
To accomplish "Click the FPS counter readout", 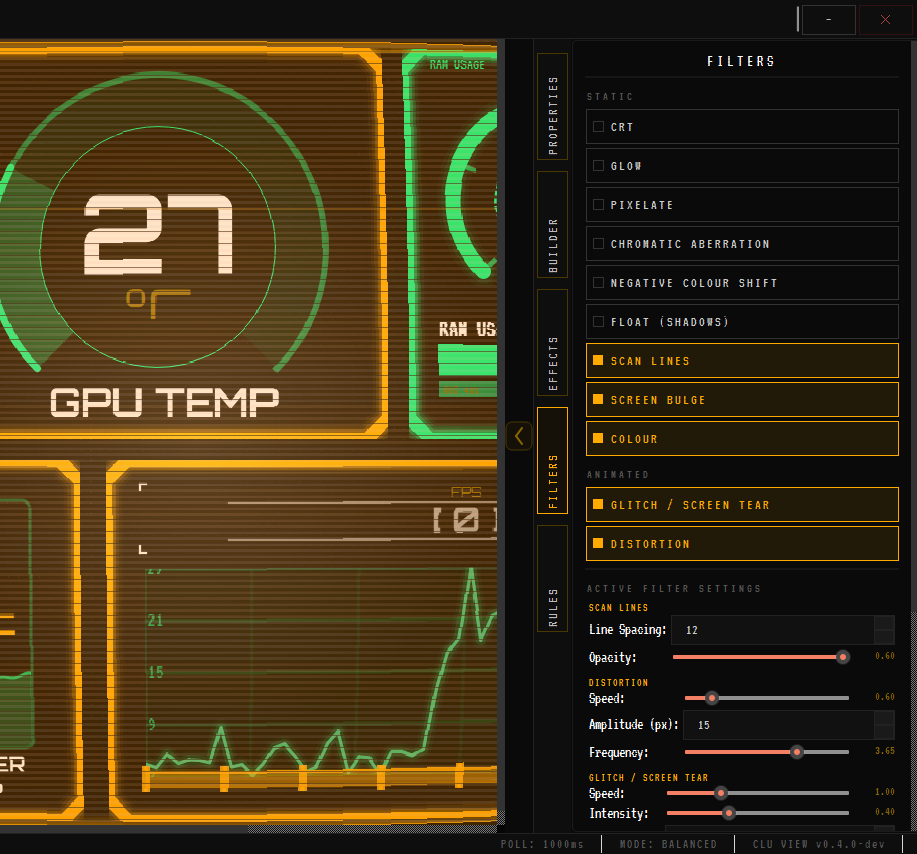I will click(x=465, y=520).
